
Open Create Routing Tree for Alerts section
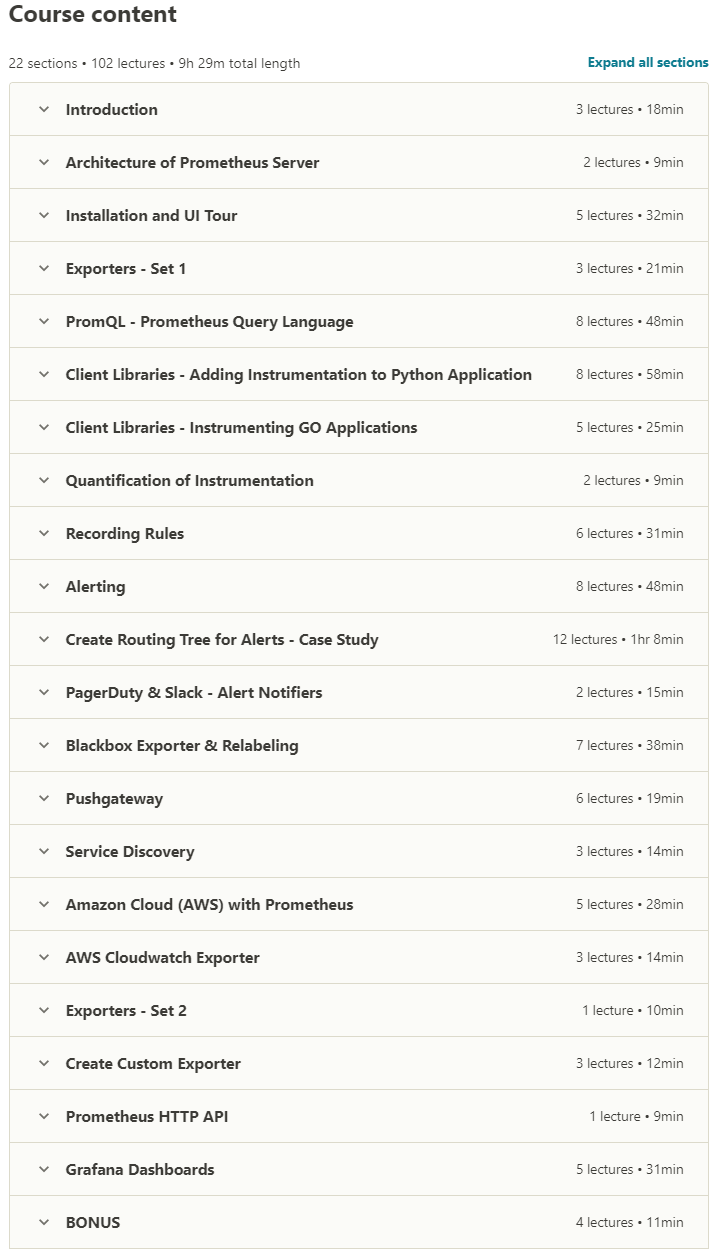click(x=222, y=640)
